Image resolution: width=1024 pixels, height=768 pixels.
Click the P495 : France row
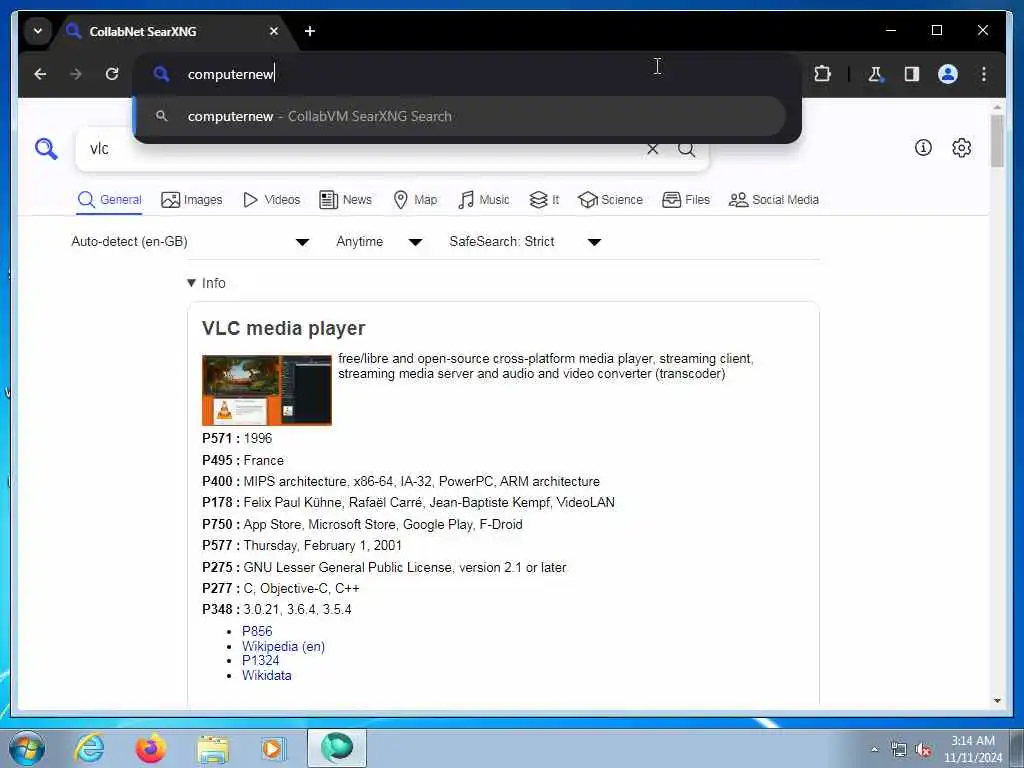tap(243, 460)
